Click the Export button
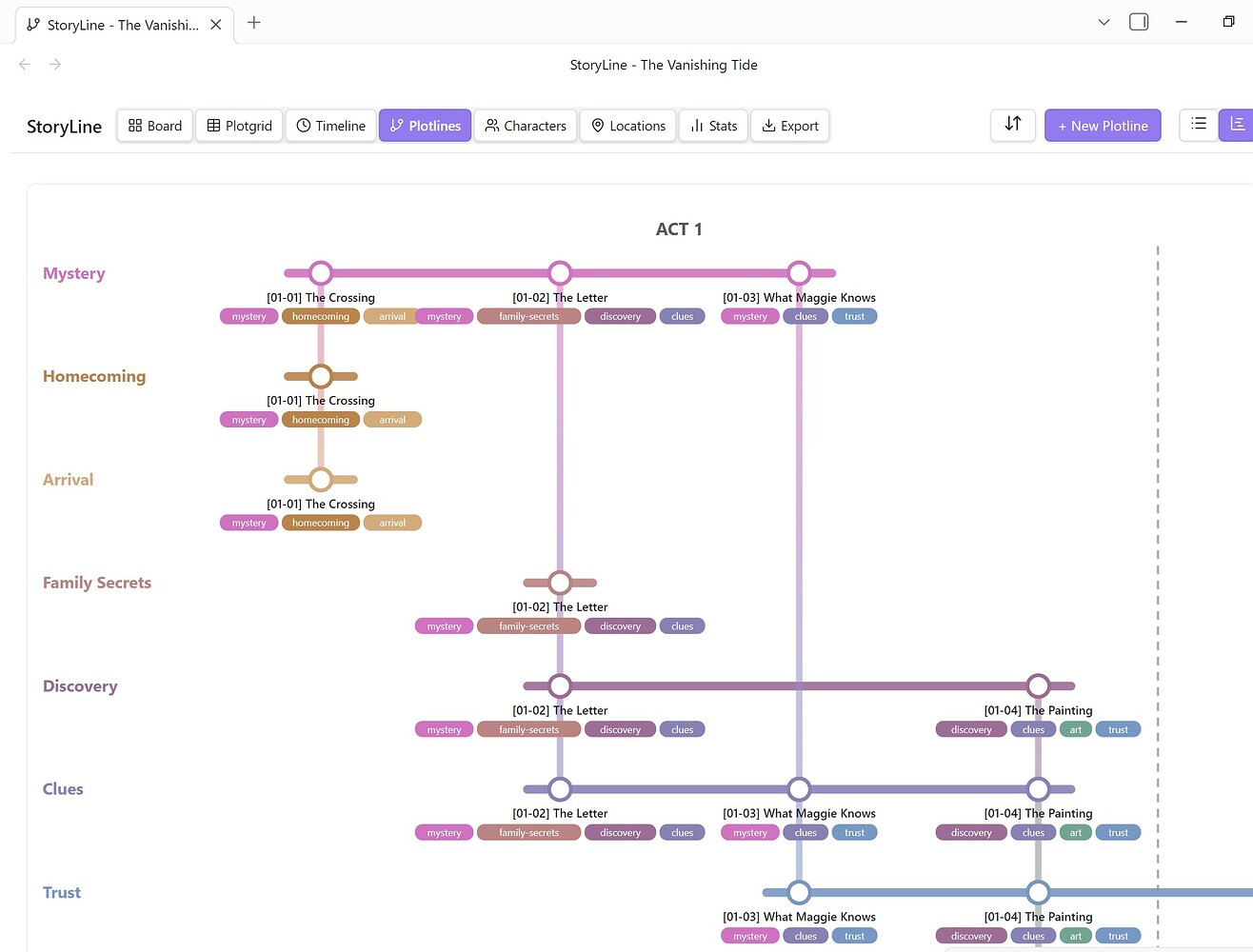 point(790,126)
